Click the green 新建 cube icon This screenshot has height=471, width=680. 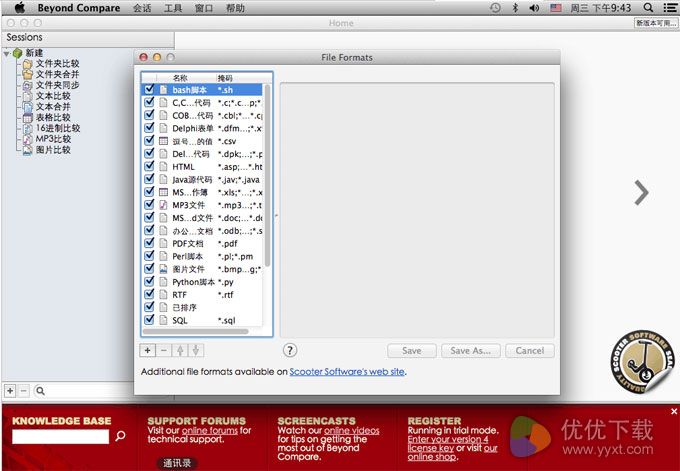(17, 53)
